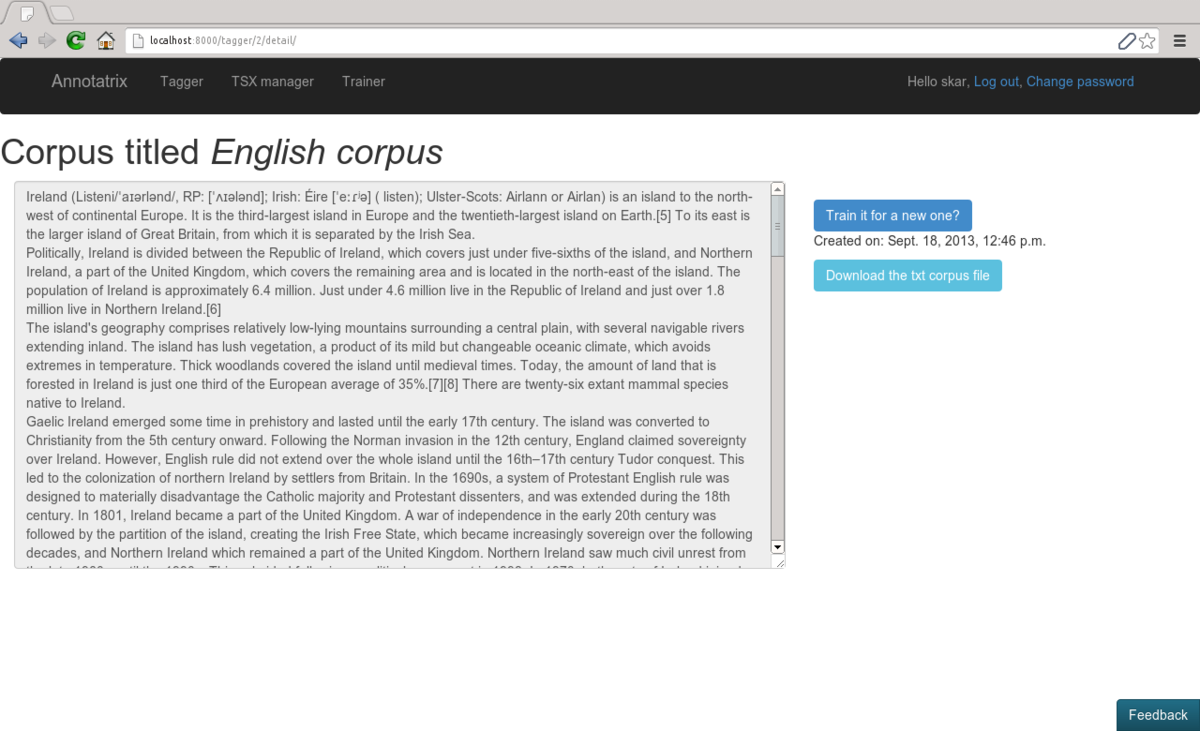This screenshot has width=1200, height=731.
Task: Click the textarea scrollbar down arrow
Action: (x=777, y=547)
